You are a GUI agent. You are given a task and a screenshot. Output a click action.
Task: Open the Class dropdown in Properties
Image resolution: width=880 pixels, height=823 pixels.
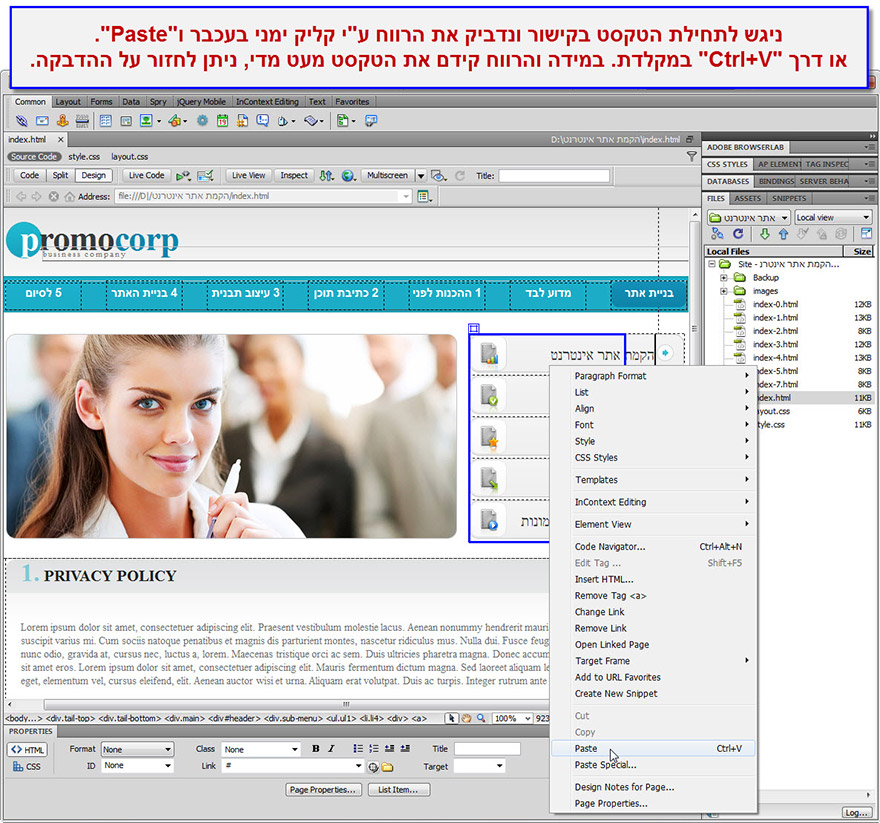click(262, 749)
